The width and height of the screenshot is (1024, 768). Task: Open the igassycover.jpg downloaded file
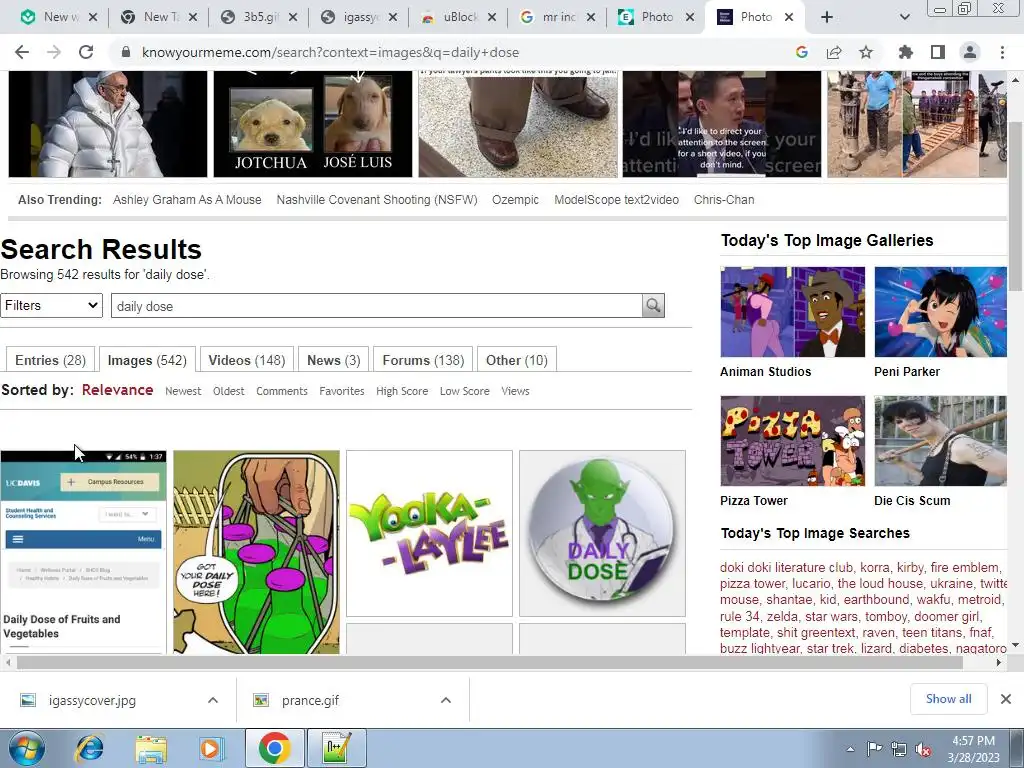[92, 700]
